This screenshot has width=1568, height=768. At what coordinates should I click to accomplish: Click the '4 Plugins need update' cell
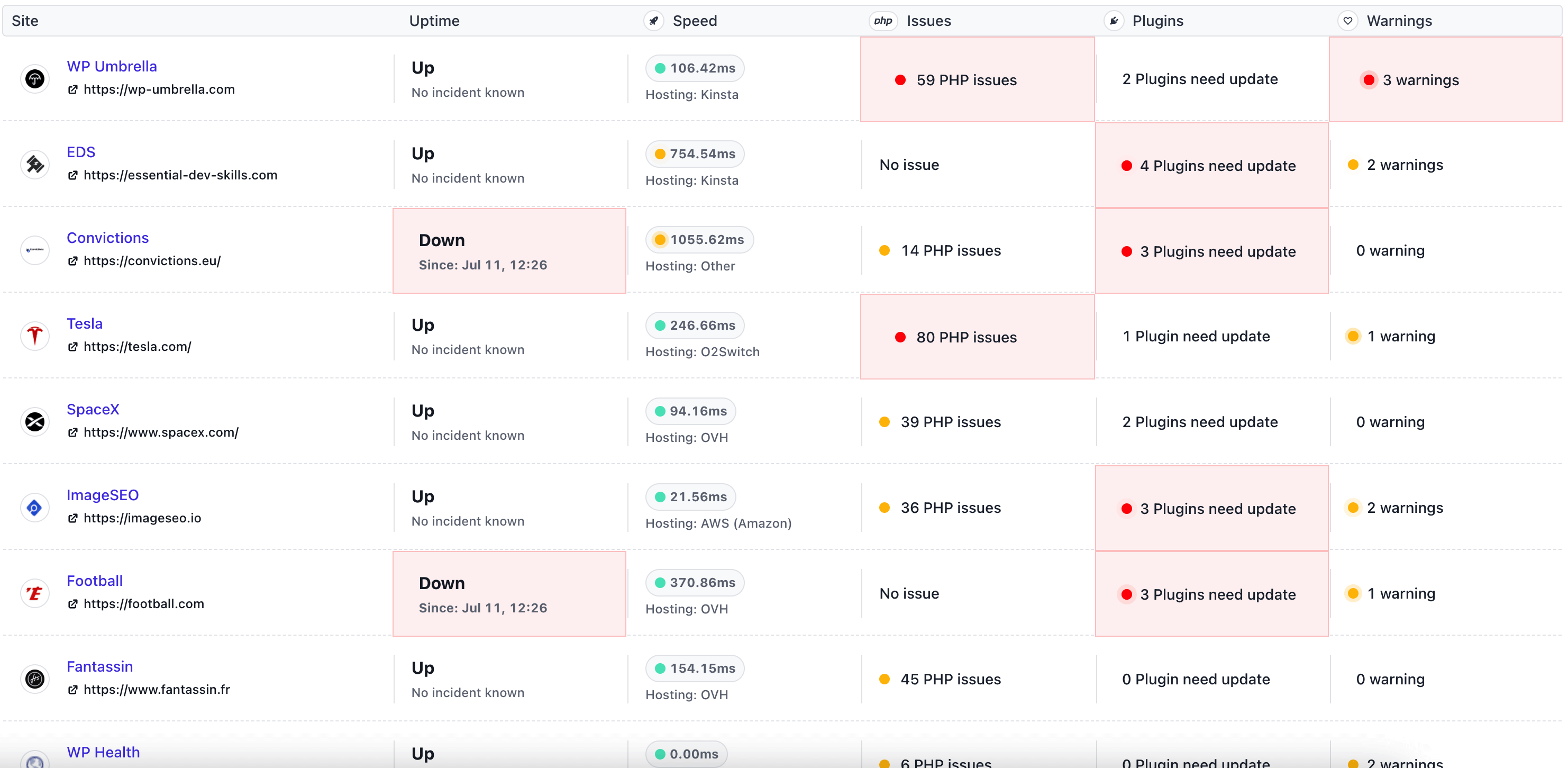tap(1211, 165)
